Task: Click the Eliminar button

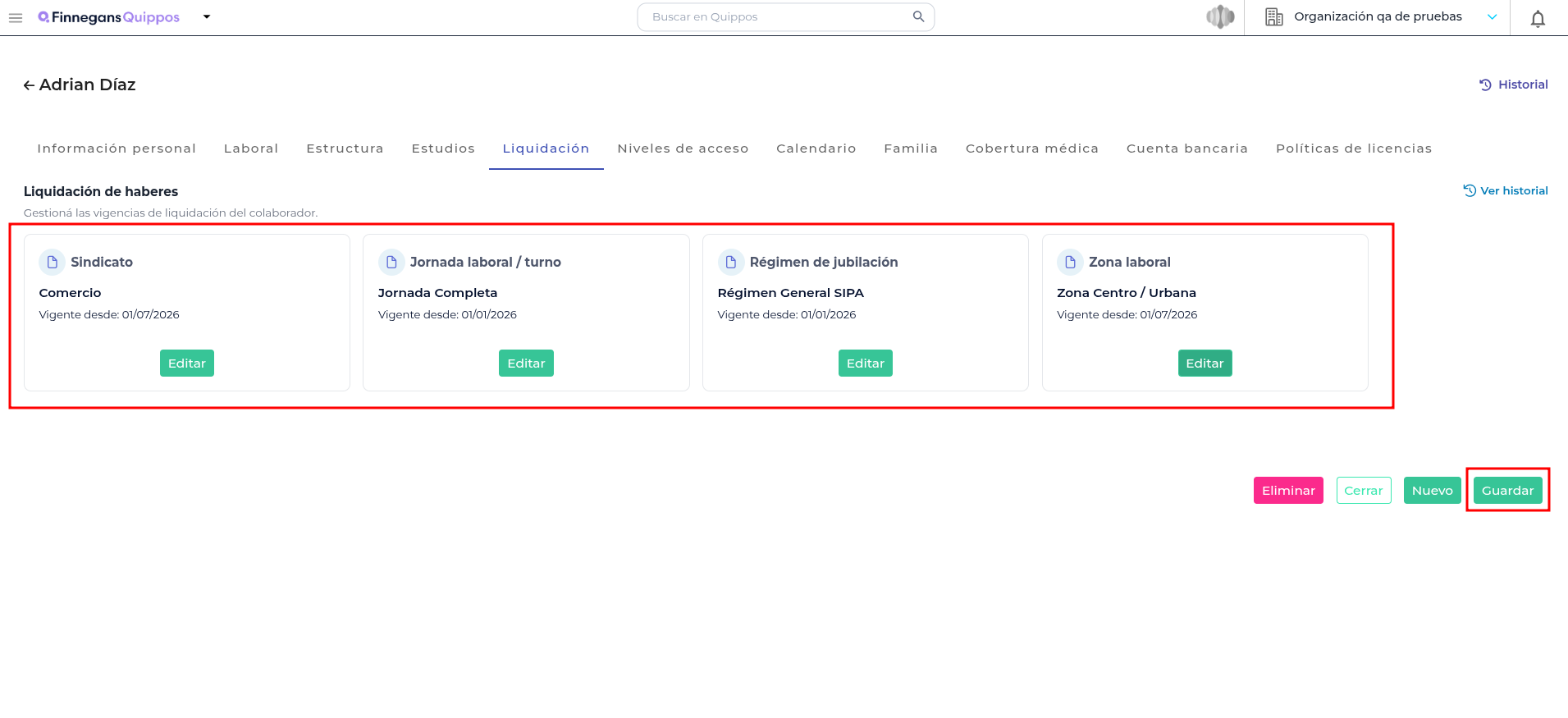Action: tap(1288, 491)
